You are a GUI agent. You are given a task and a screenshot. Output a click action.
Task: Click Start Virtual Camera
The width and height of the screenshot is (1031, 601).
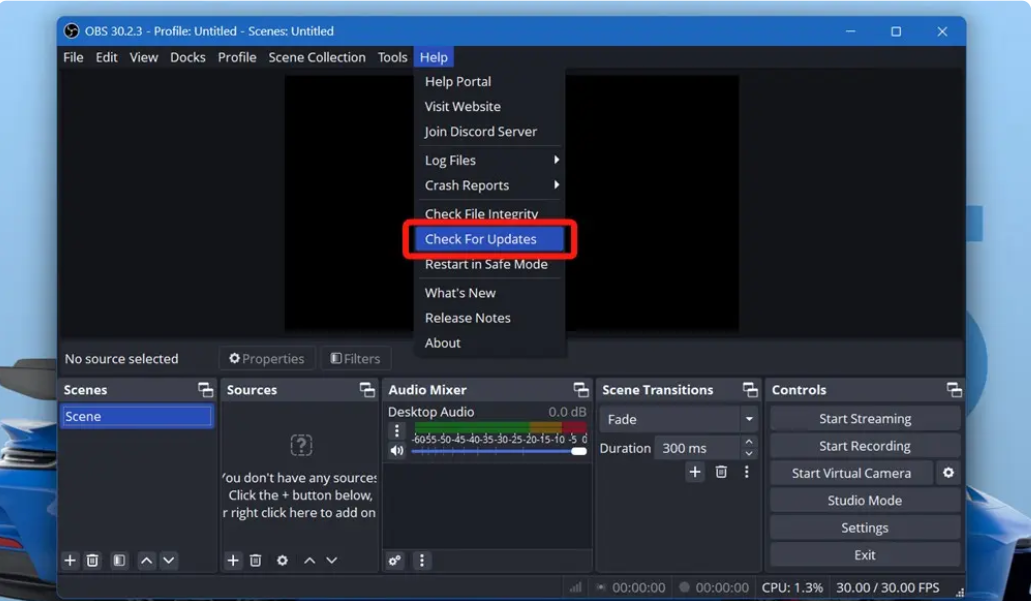[x=851, y=473]
